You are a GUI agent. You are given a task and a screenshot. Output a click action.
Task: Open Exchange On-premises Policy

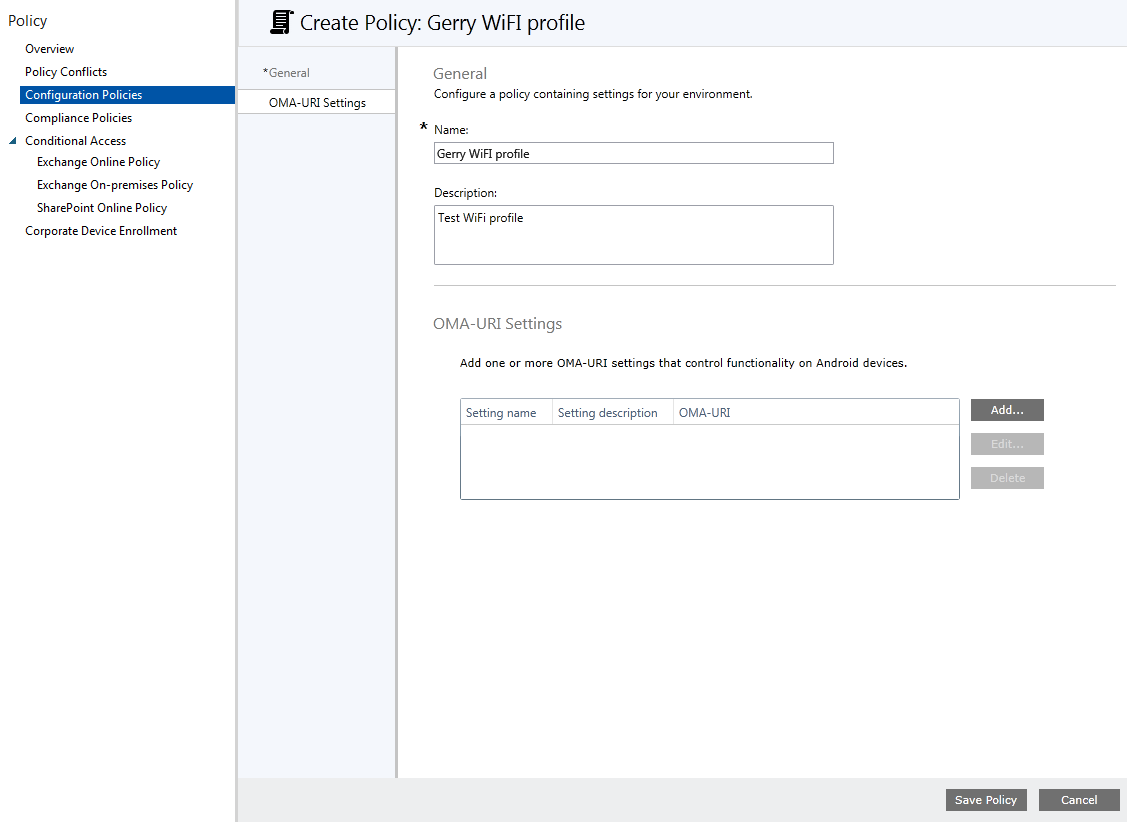(x=114, y=184)
